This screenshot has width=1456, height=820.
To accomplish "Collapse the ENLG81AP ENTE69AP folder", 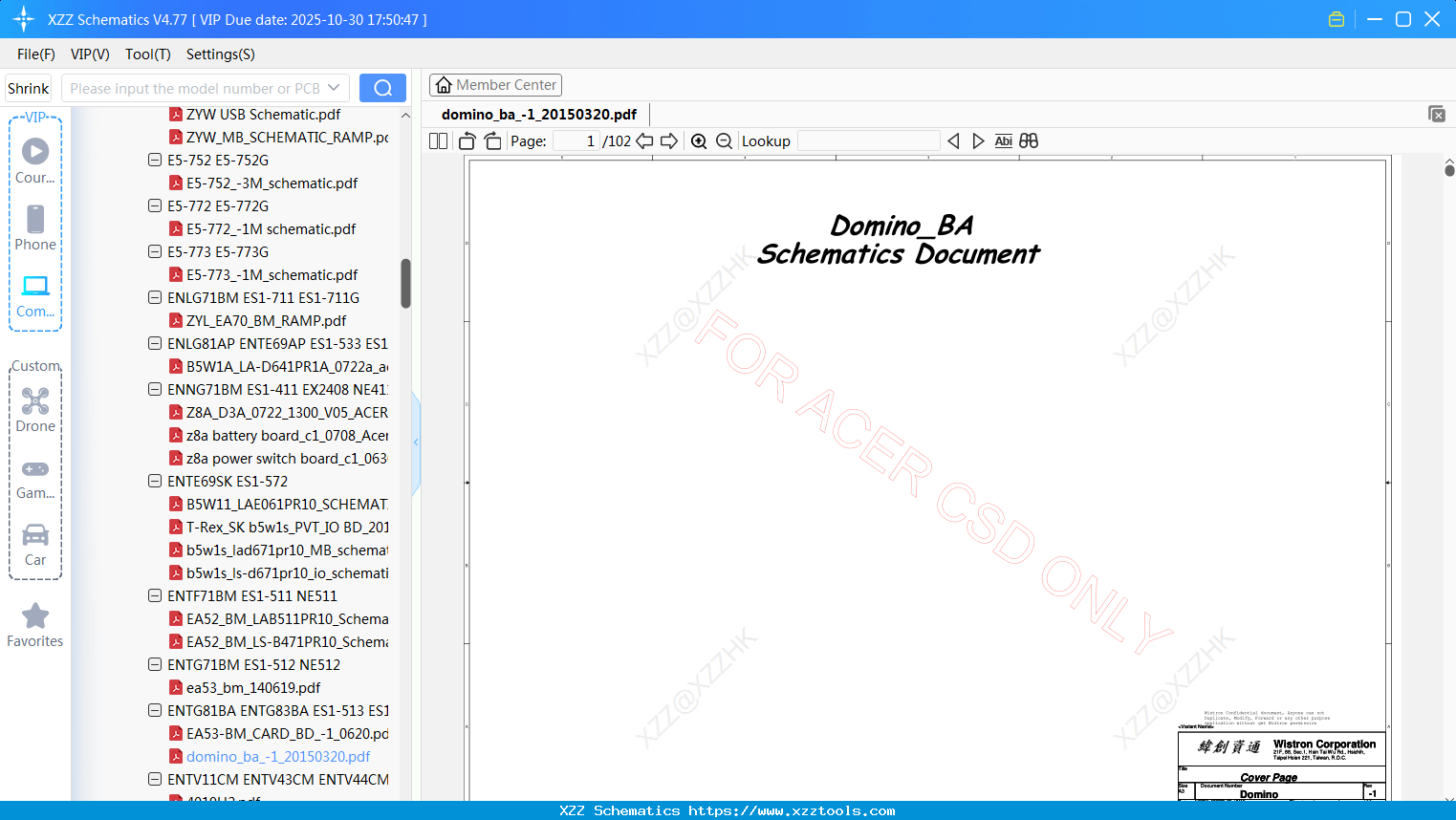I will pyautogui.click(x=155, y=343).
